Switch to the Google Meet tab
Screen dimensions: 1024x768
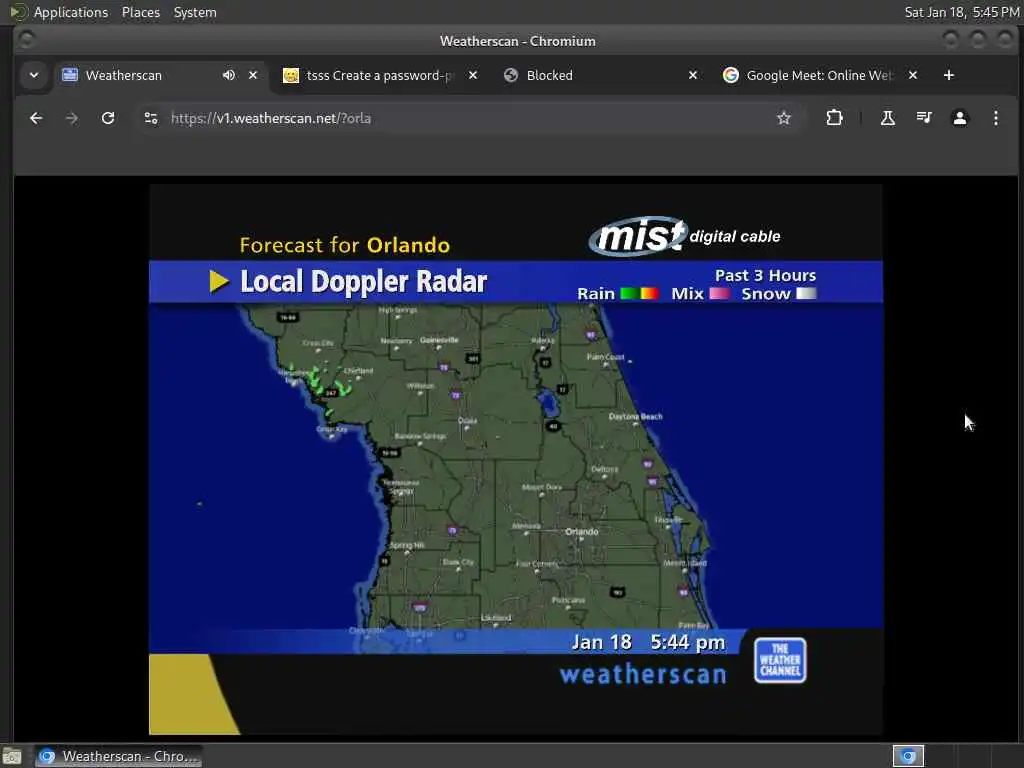[821, 75]
